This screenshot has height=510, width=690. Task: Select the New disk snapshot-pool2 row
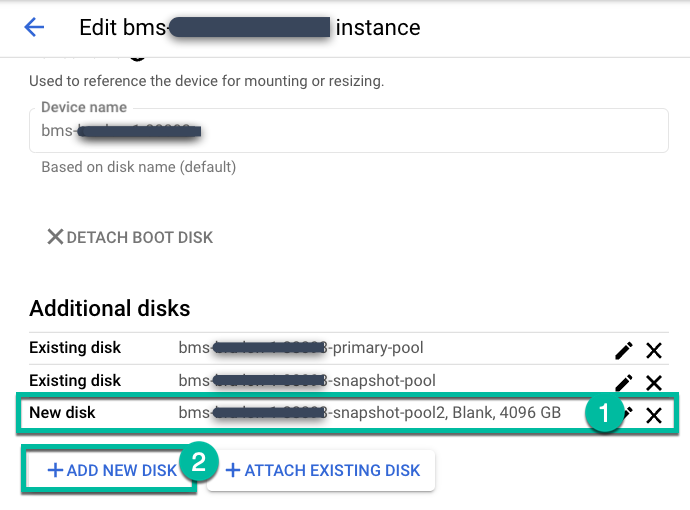pyautogui.click(x=300, y=413)
